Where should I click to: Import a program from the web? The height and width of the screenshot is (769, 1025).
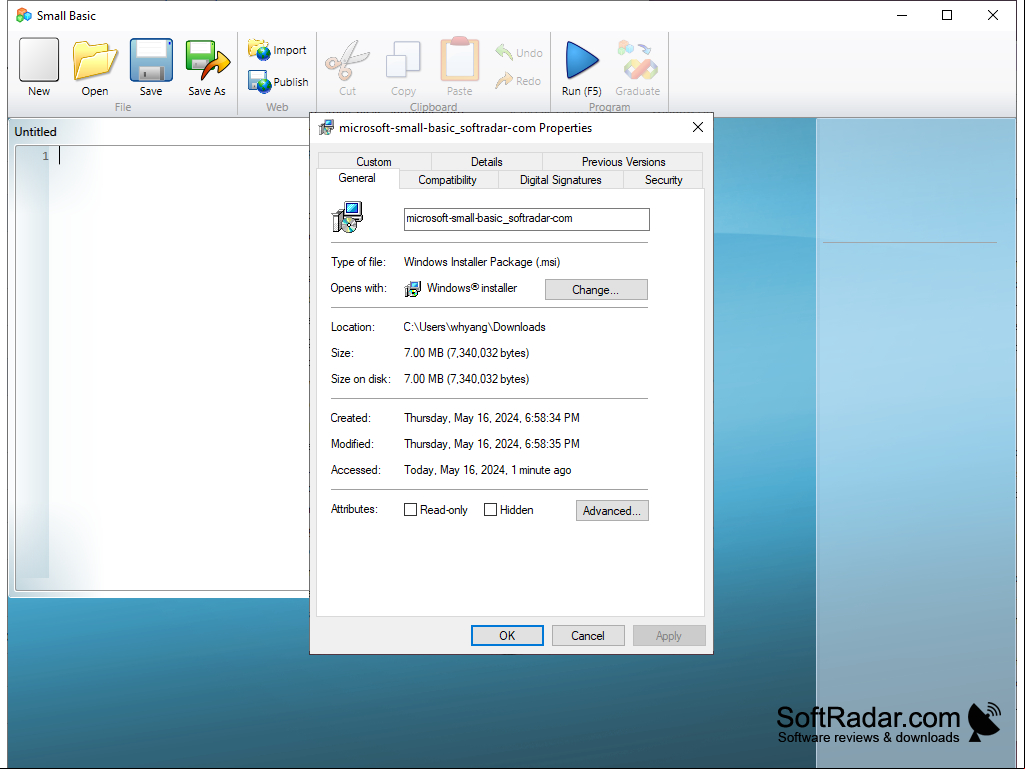pos(277,50)
